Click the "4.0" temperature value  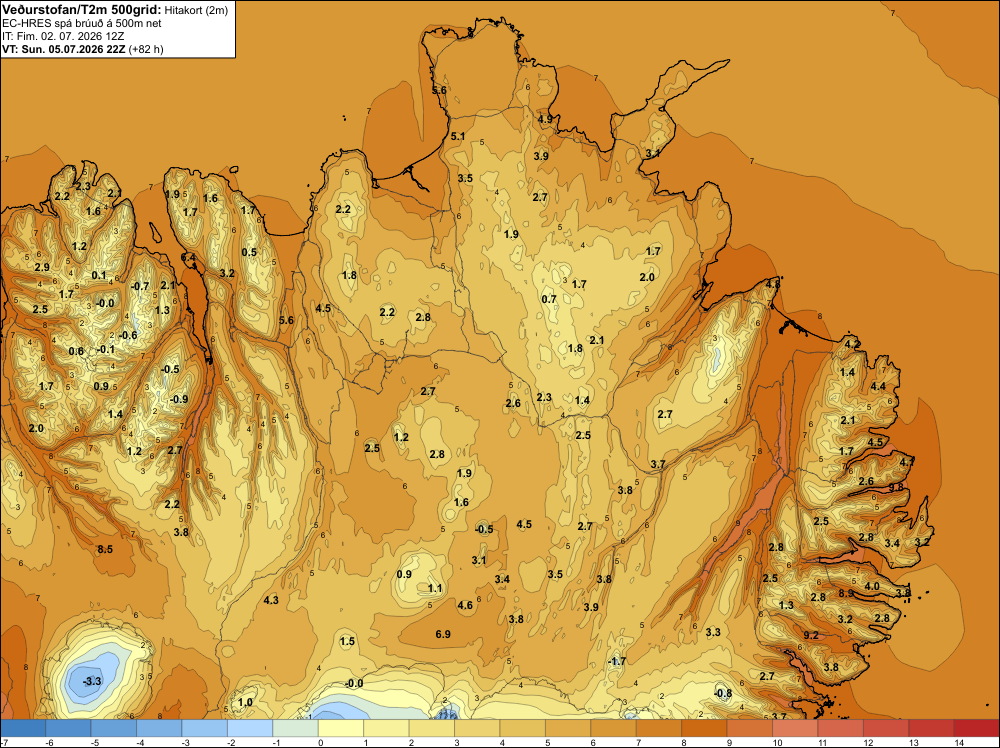tap(872, 586)
